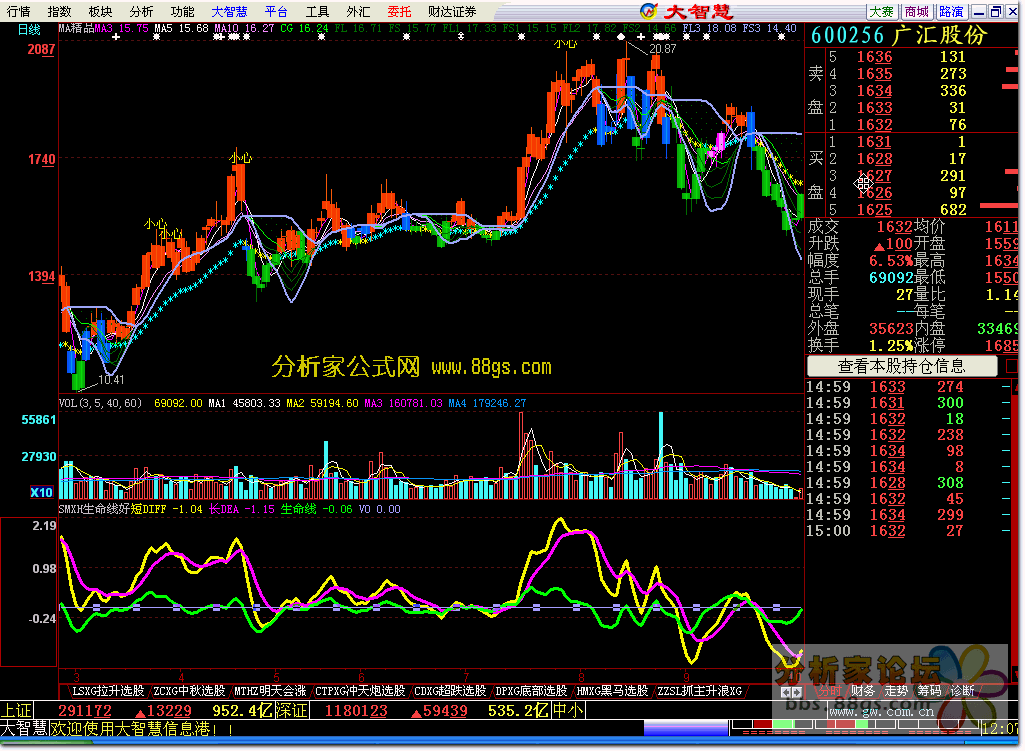Click the SMXH生命线好 indicator label
This screenshot has width=1025, height=751.
coord(94,509)
